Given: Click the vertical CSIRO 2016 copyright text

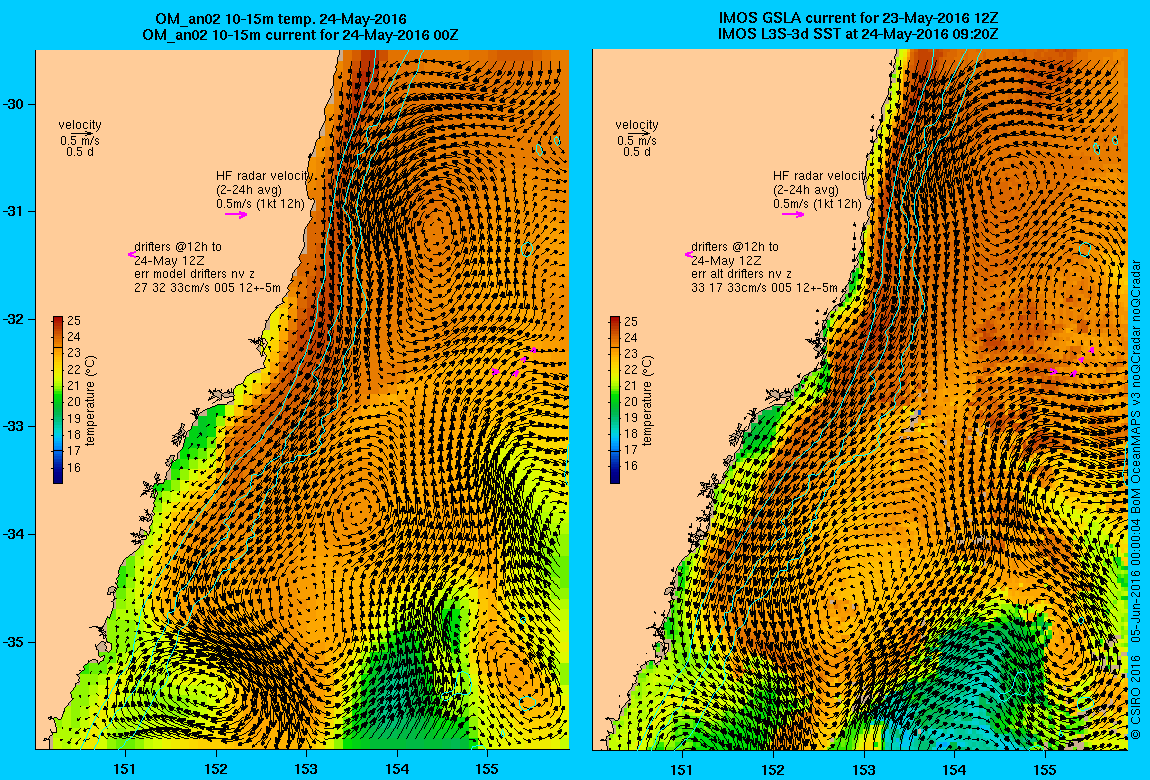Looking at the screenshot, I should [x=1135, y=498].
